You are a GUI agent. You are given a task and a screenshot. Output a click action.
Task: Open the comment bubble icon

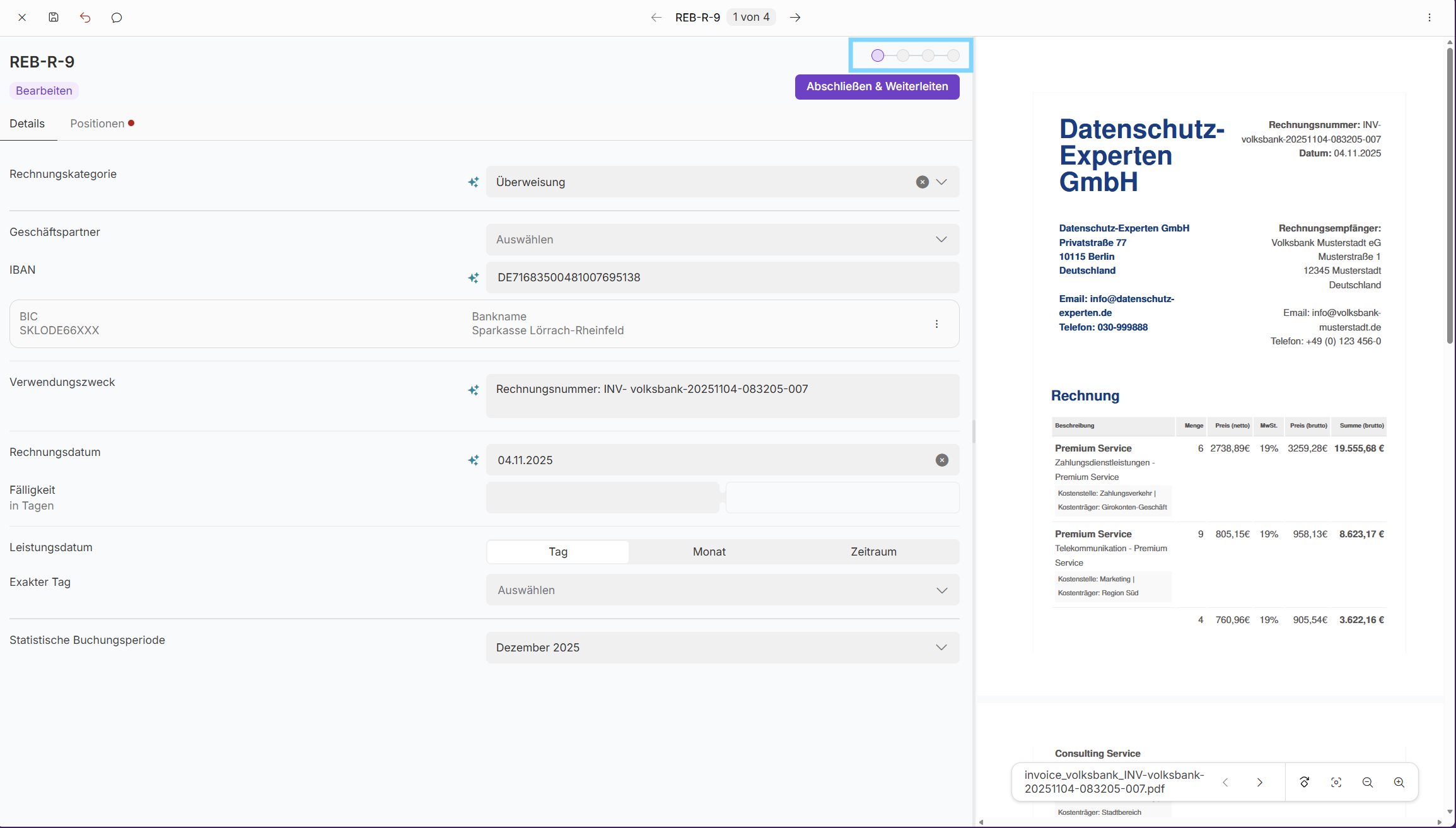click(117, 17)
